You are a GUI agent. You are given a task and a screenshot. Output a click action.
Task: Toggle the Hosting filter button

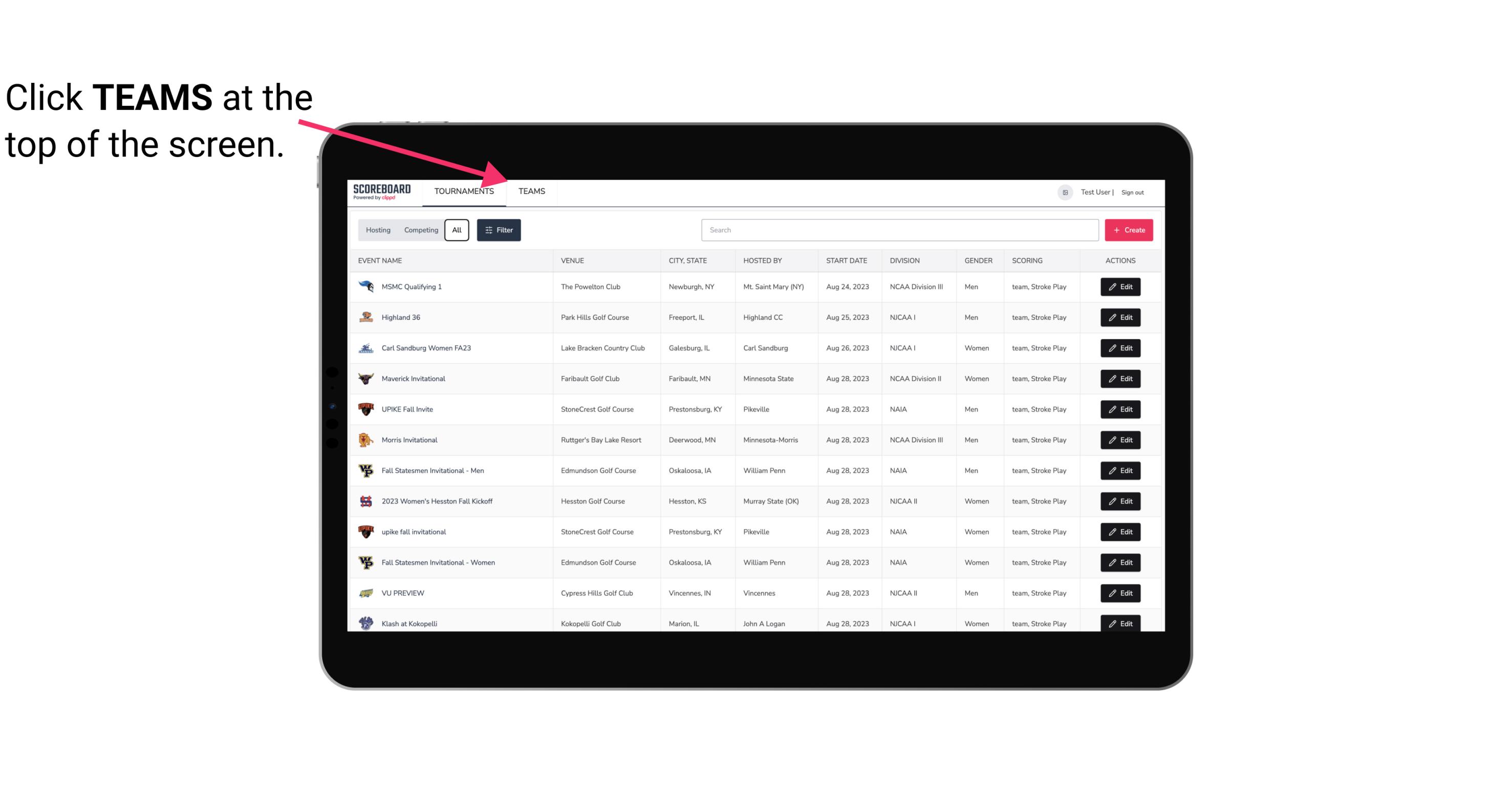pos(377,230)
